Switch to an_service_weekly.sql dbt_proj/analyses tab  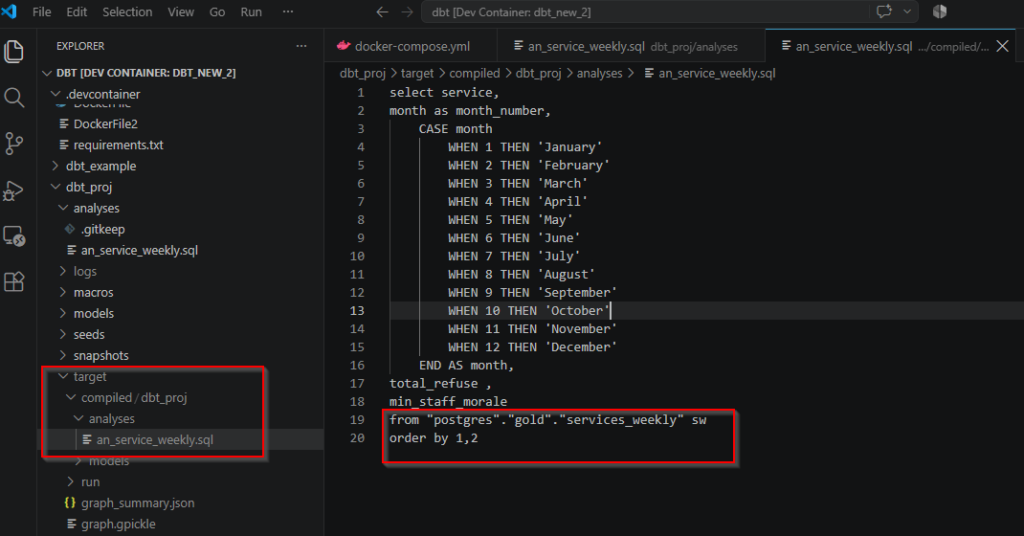coord(631,46)
